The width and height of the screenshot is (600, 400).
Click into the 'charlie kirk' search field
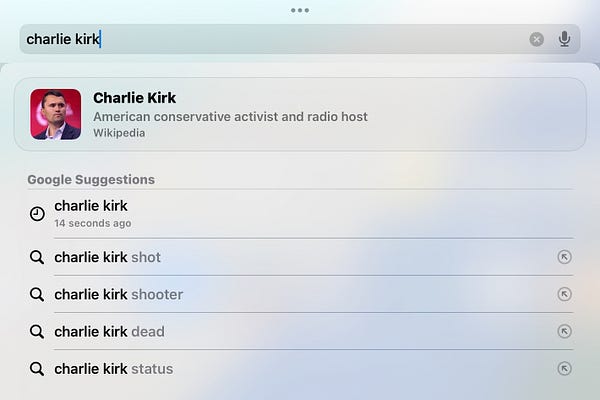300,39
